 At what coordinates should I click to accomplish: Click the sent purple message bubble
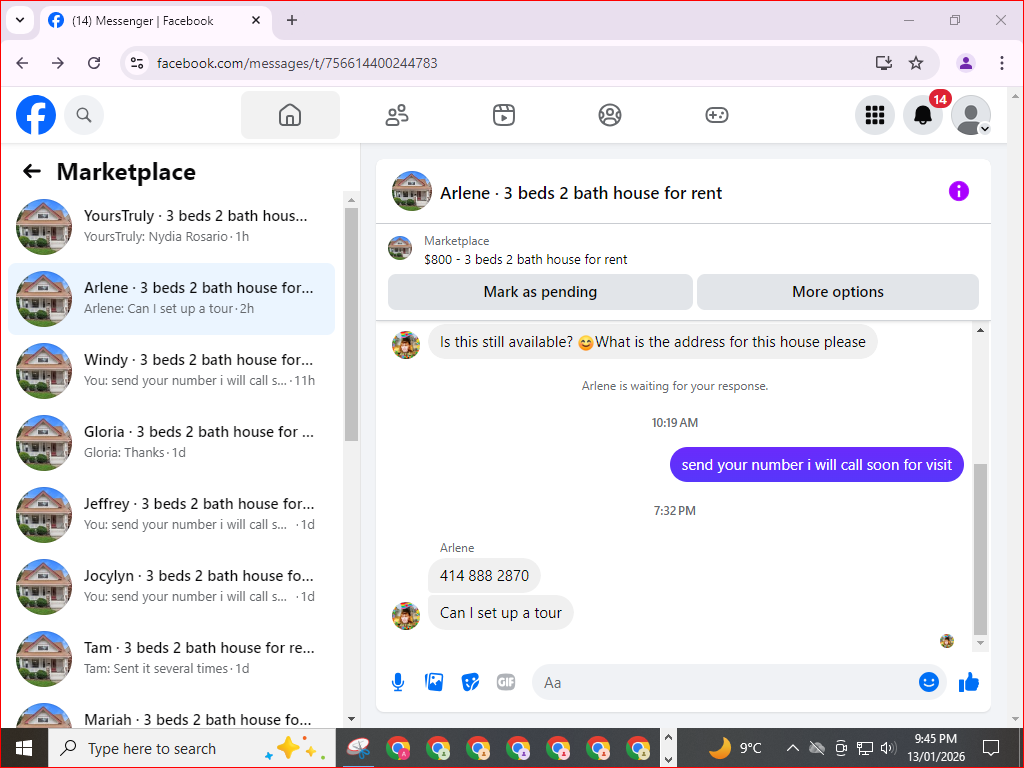click(816, 464)
